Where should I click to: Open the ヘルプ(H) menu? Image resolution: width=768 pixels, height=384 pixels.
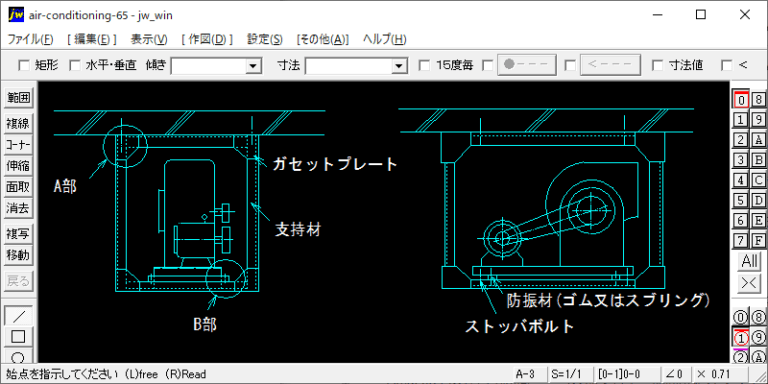click(384, 40)
